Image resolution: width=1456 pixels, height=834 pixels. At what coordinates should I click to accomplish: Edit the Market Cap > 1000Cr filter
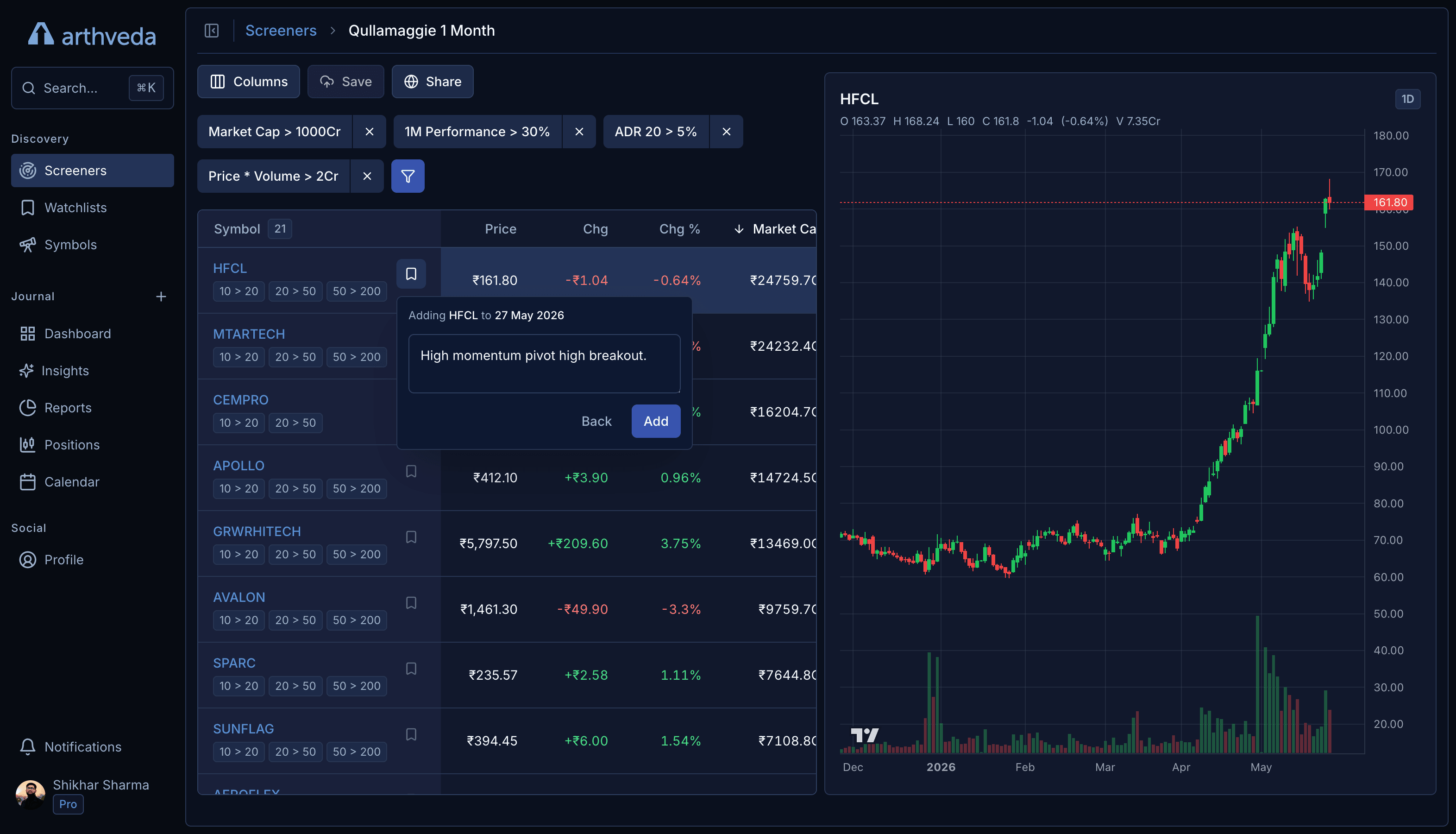click(274, 132)
